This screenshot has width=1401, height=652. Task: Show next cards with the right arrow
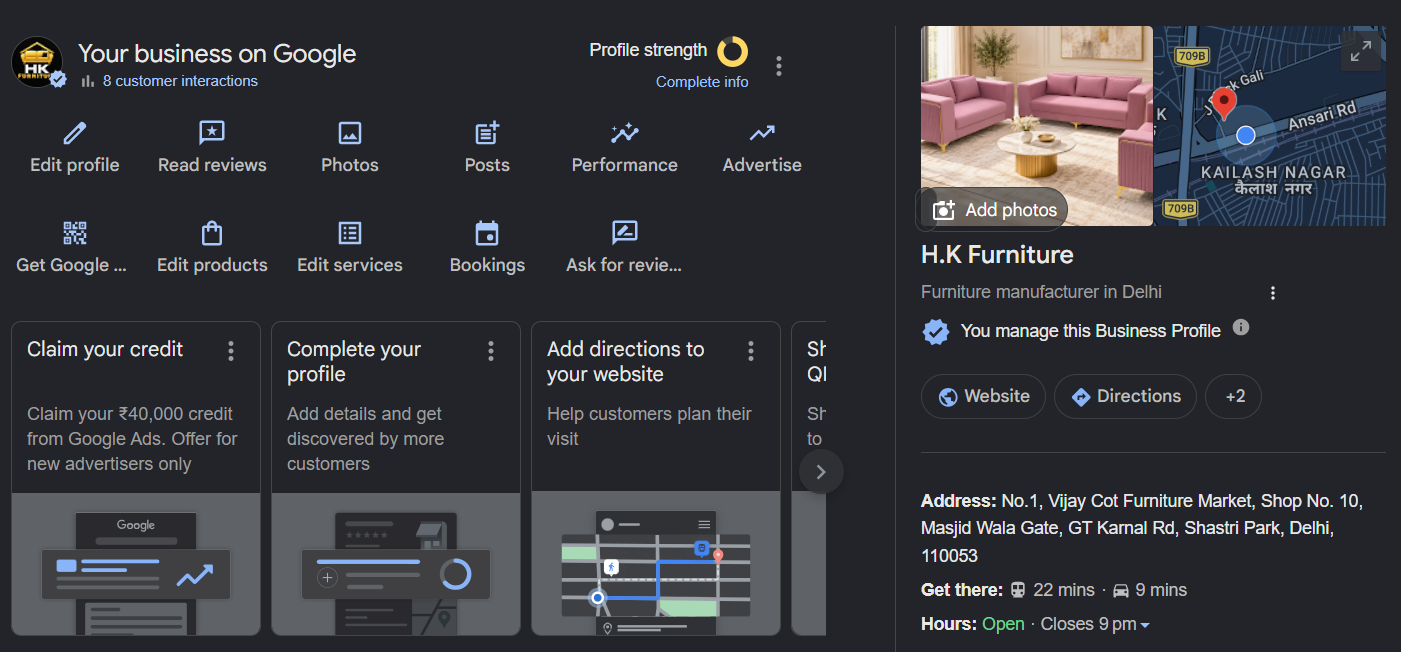[x=821, y=471]
